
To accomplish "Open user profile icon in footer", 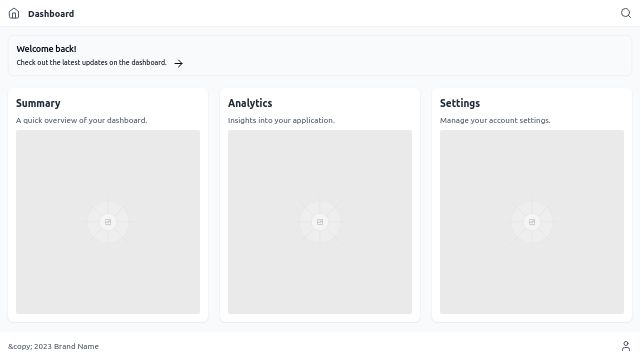I will pos(626,346).
